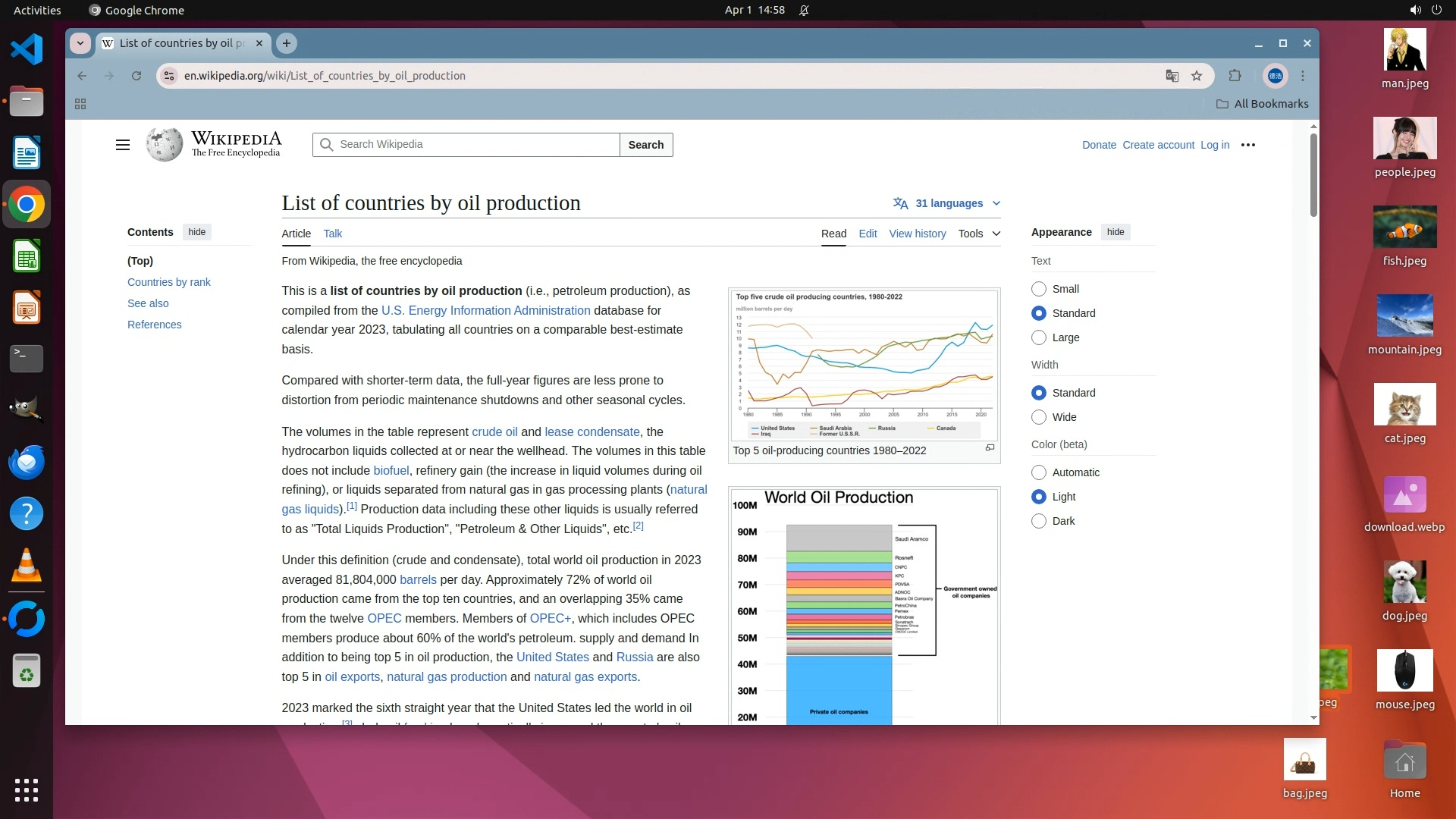Click the Google Translate page icon
This screenshot has width=1456, height=819.
click(1172, 76)
